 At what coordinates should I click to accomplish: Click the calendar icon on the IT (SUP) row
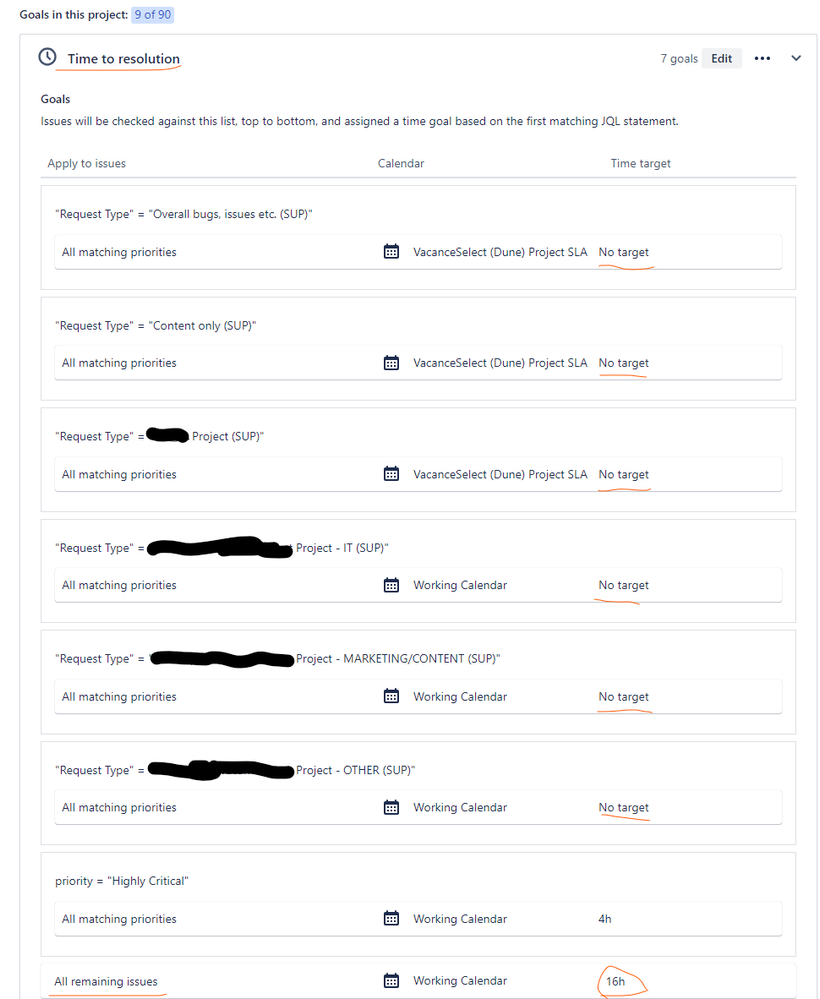pyautogui.click(x=391, y=584)
